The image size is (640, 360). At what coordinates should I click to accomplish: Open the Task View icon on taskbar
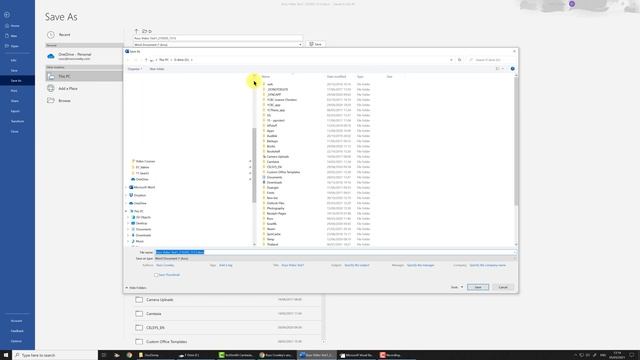click(x=104, y=355)
